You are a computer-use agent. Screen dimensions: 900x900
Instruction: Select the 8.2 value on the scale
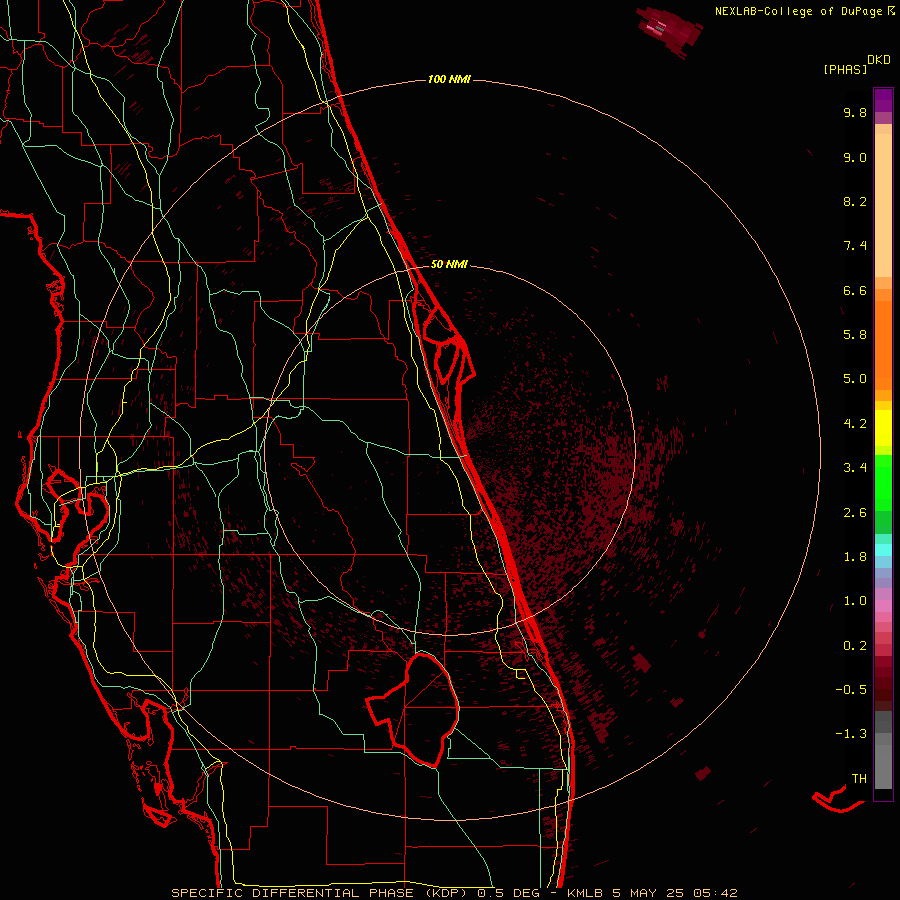[855, 201]
